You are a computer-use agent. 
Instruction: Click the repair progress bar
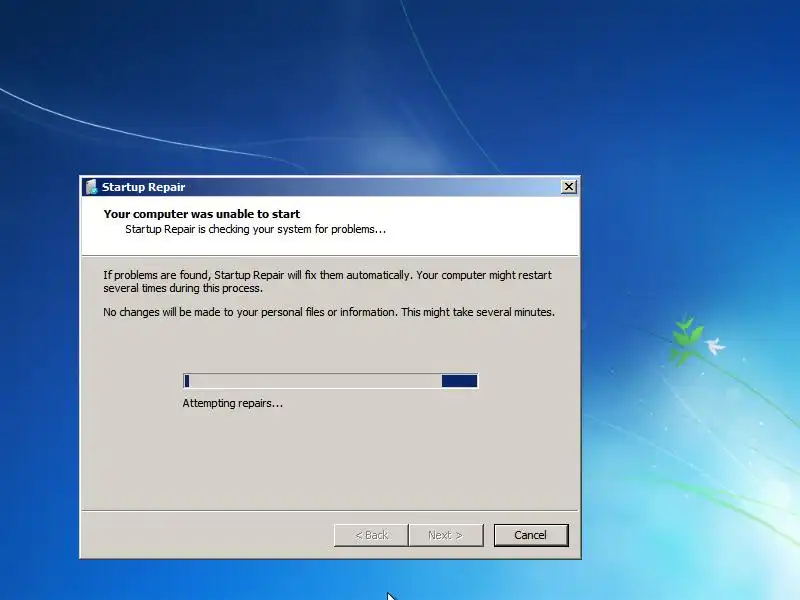(331, 381)
